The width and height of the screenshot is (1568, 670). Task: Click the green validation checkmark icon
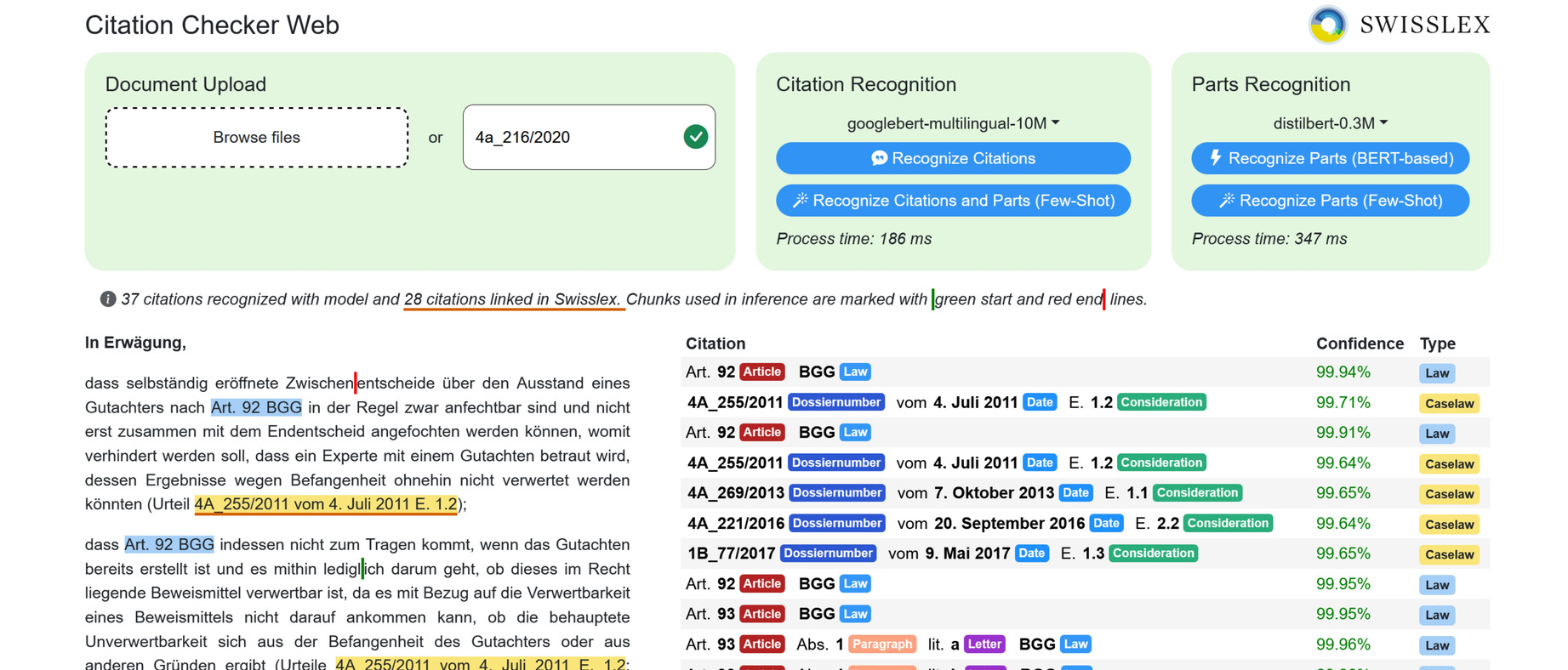pyautogui.click(x=695, y=137)
